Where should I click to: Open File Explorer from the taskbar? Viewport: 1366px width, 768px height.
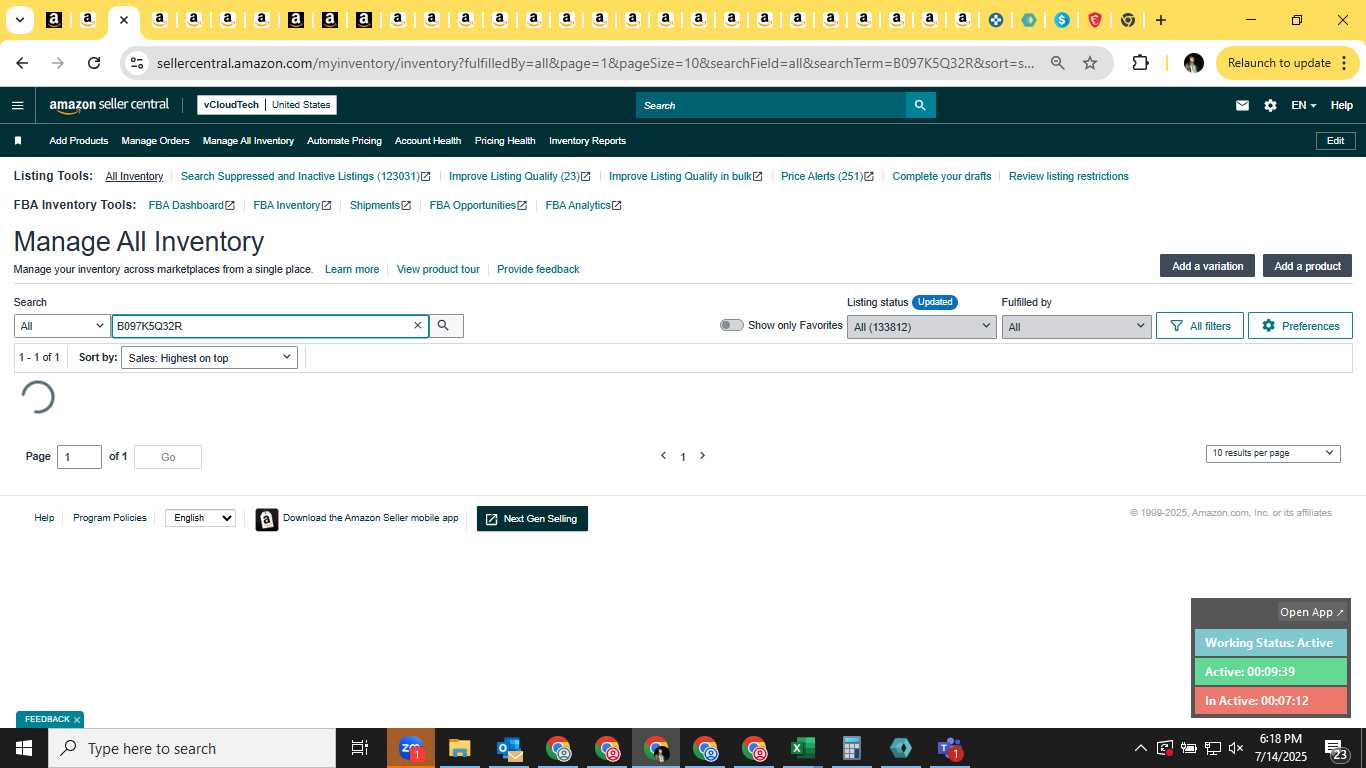pyautogui.click(x=459, y=748)
